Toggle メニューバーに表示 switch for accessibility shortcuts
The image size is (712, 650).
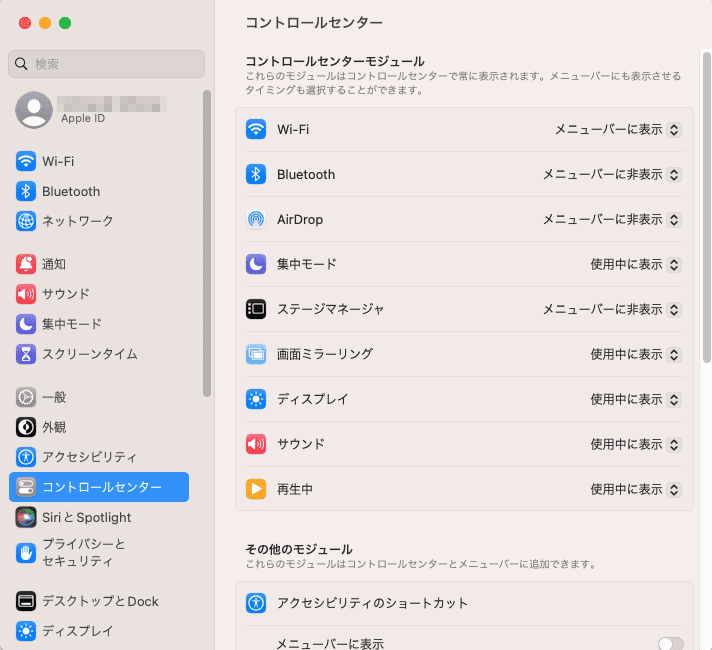coord(671,644)
